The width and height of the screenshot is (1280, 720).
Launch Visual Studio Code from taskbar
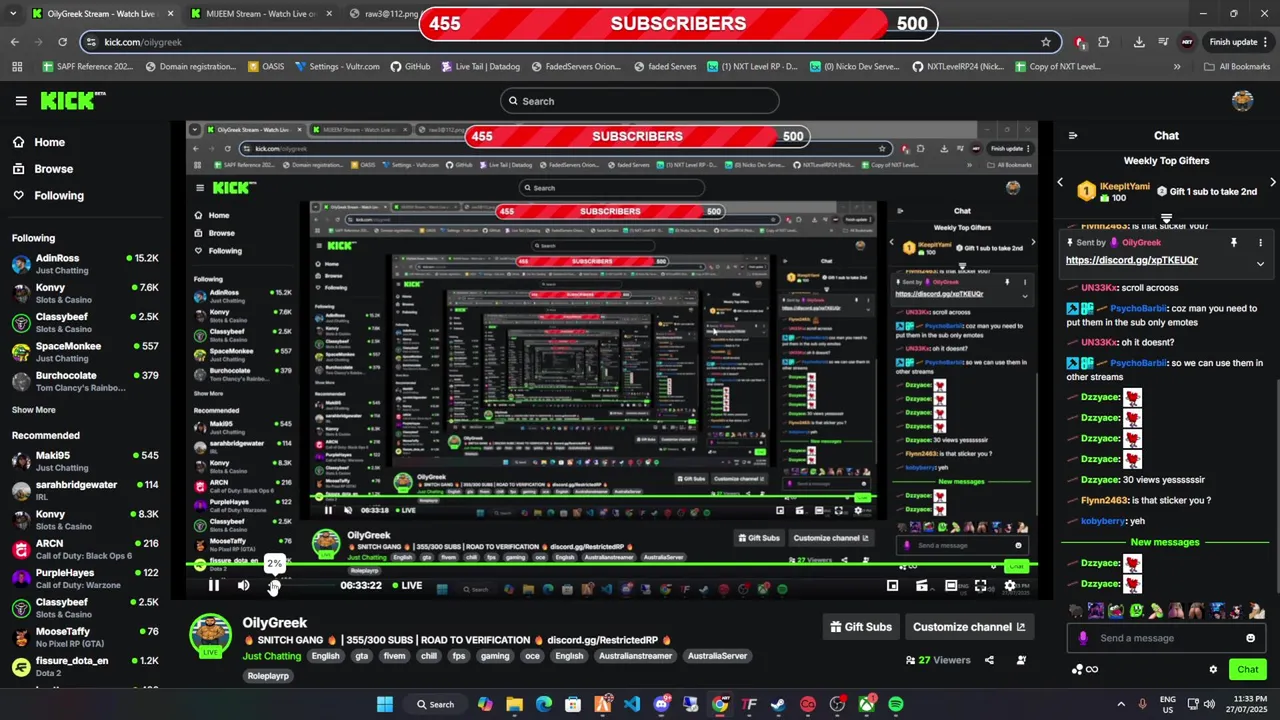(x=632, y=704)
